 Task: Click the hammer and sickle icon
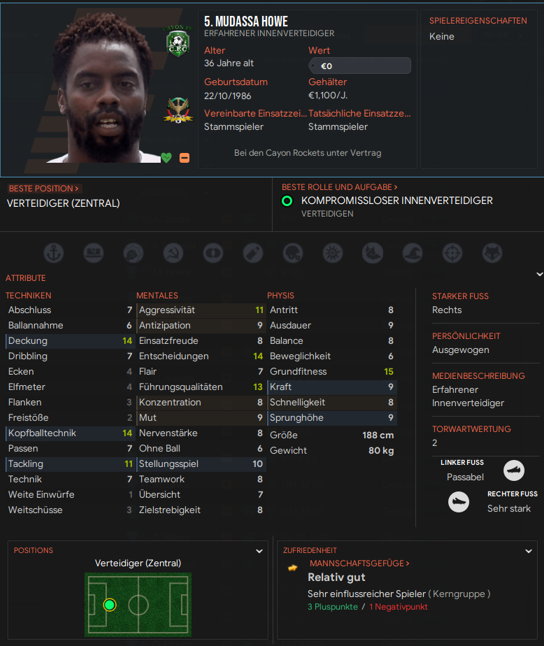[173, 253]
